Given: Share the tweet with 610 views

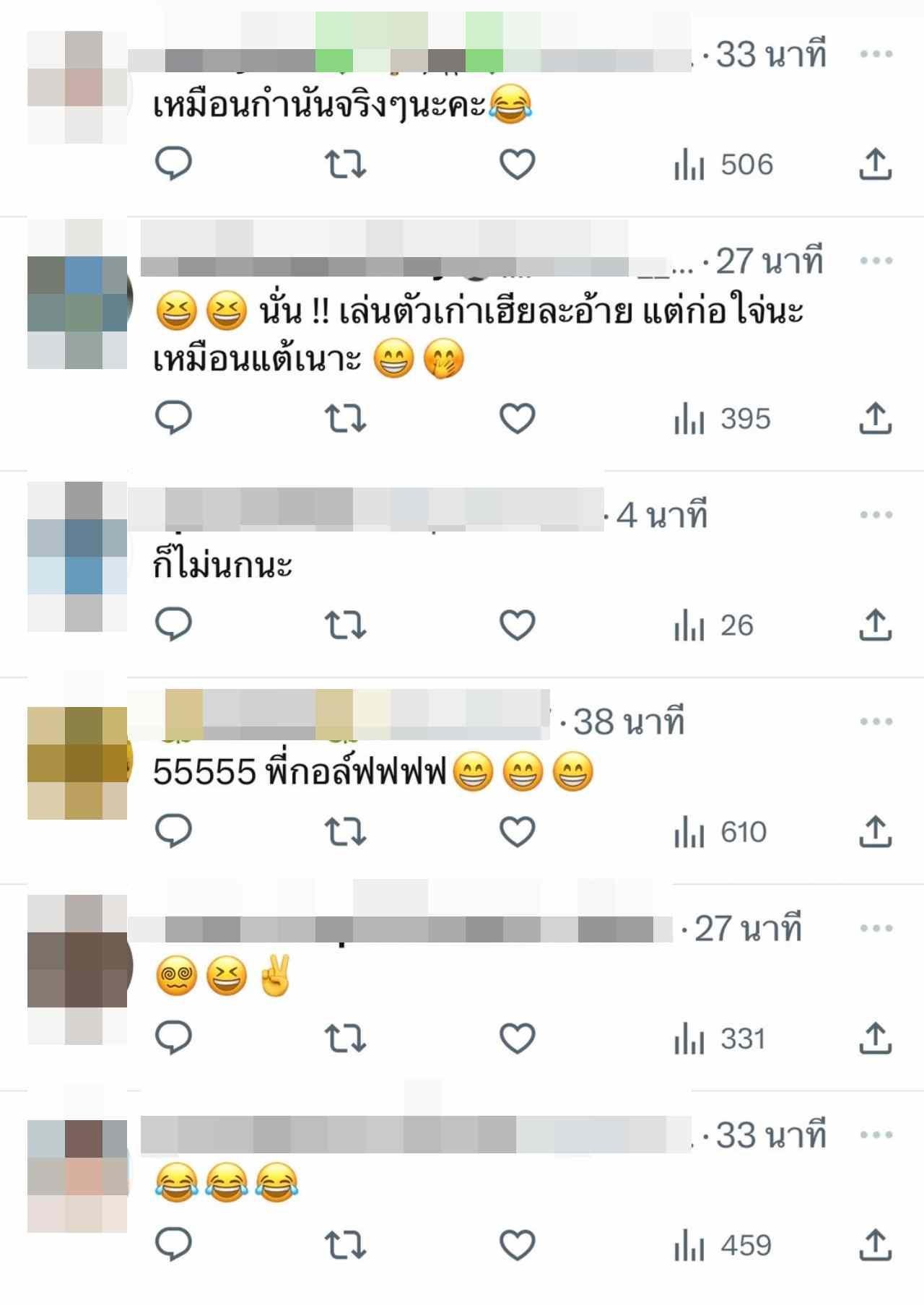Looking at the screenshot, I should (876, 831).
